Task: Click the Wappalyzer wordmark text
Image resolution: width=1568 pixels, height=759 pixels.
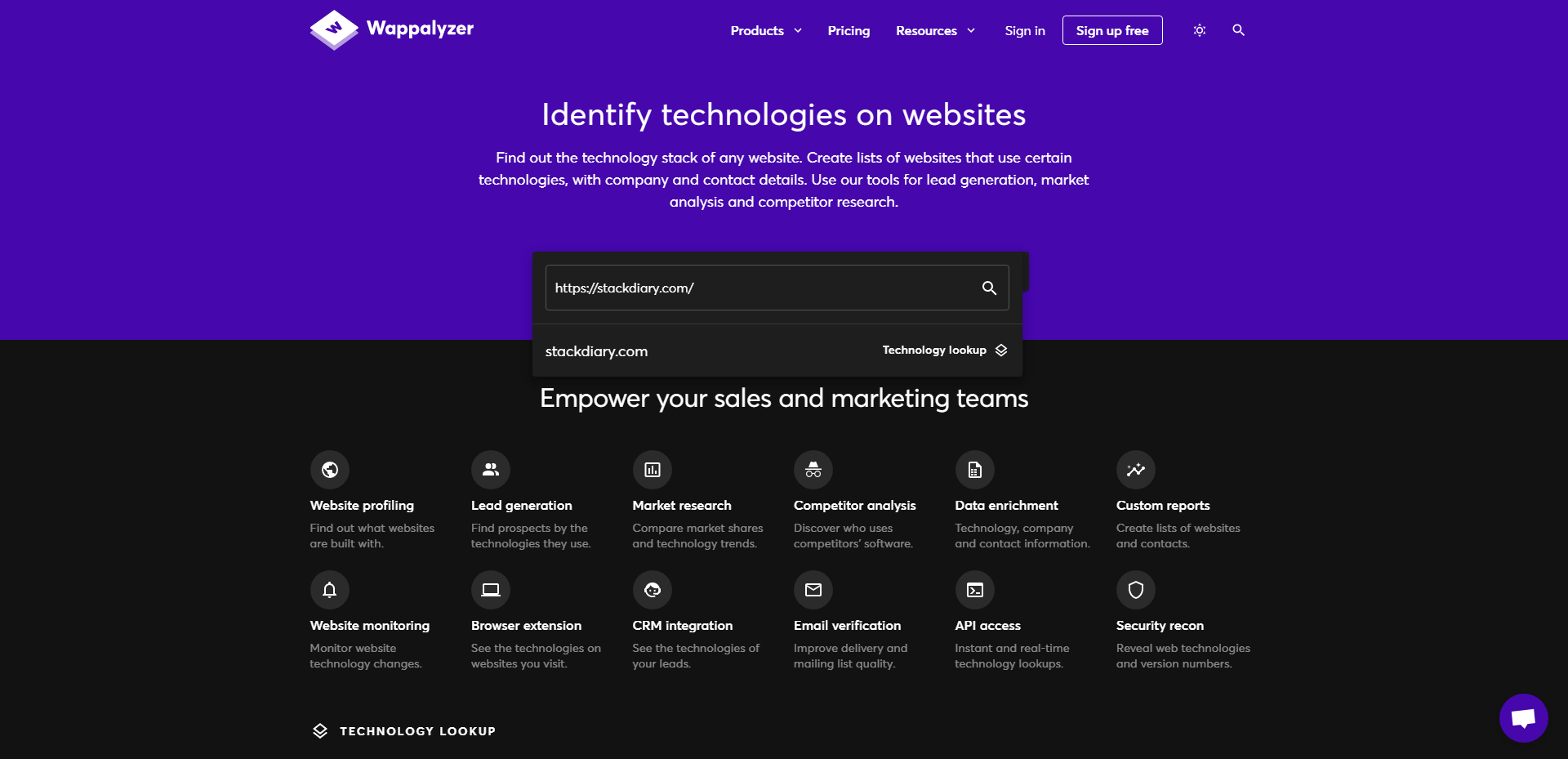Action: [x=420, y=29]
